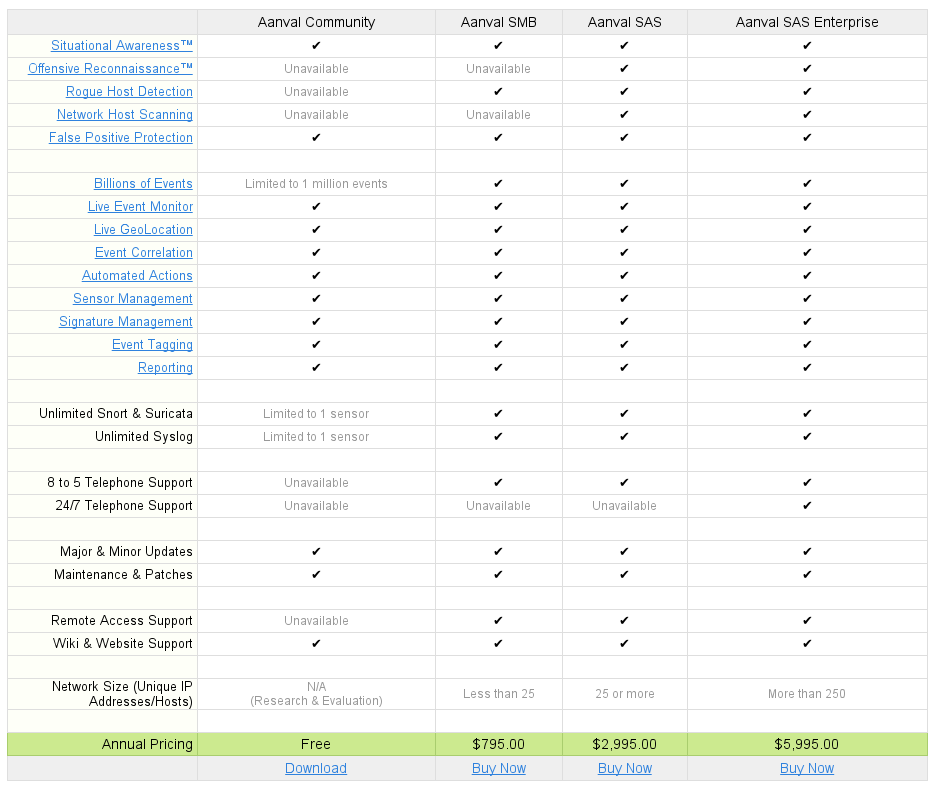Click the 'Unlimited Syslog' label
The height and width of the screenshot is (789, 940).
pyautogui.click(x=144, y=436)
